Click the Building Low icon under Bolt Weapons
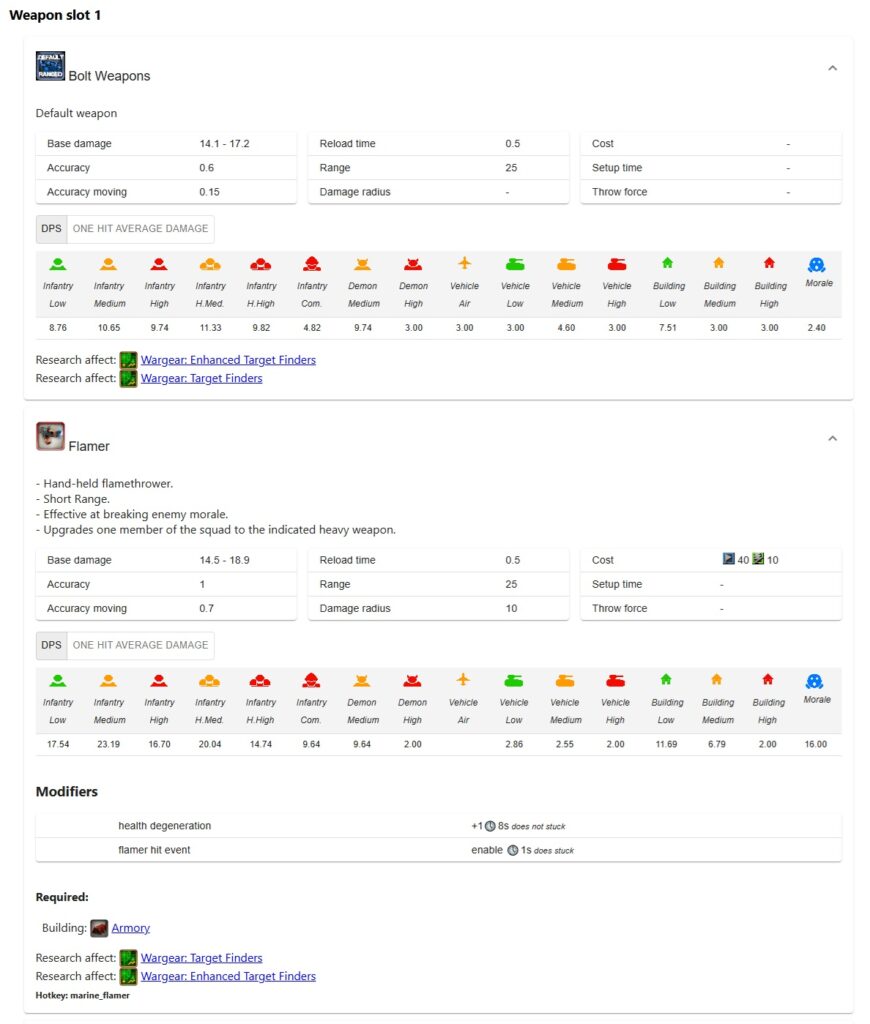The image size is (870, 1024). point(667,263)
